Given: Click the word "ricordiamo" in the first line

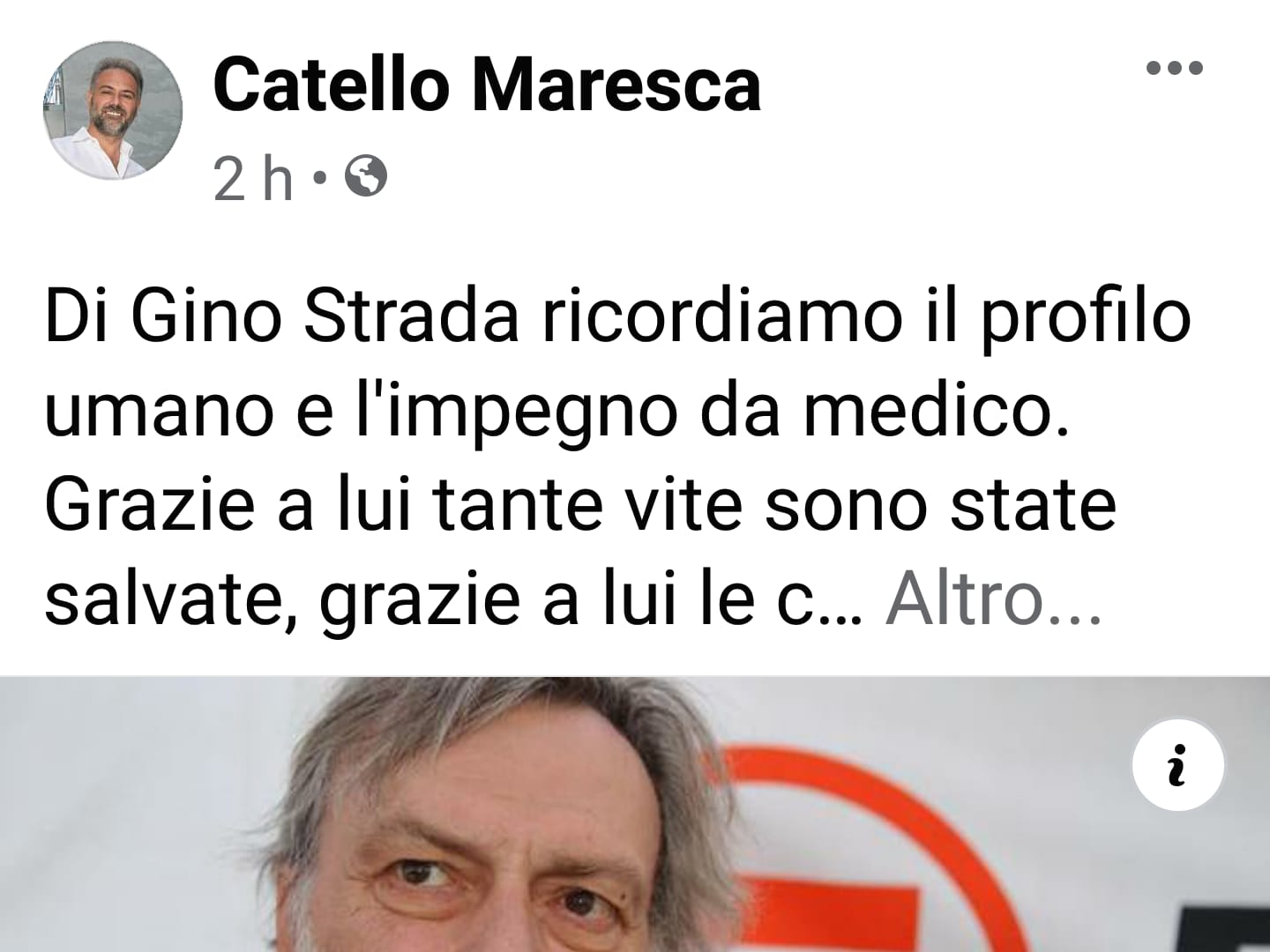Looking at the screenshot, I should (721, 317).
